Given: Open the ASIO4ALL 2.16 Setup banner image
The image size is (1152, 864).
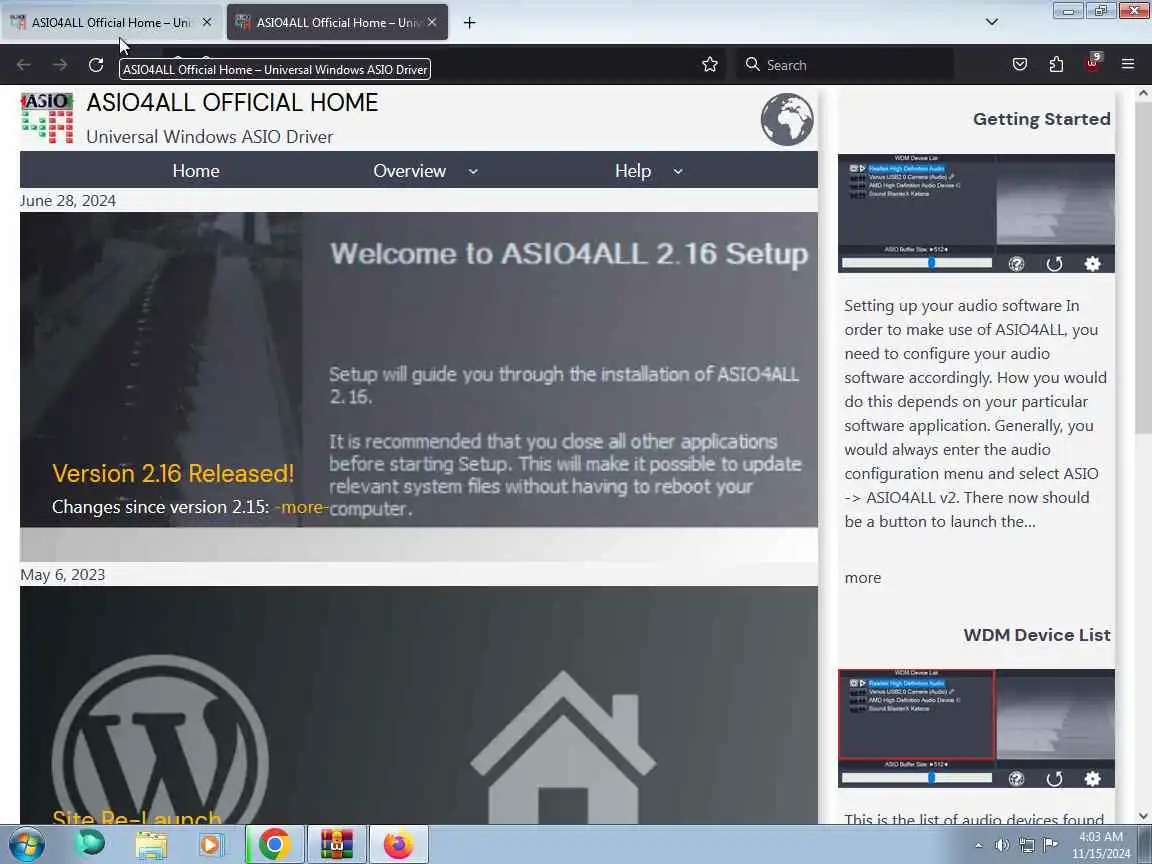Looking at the screenshot, I should coord(419,370).
